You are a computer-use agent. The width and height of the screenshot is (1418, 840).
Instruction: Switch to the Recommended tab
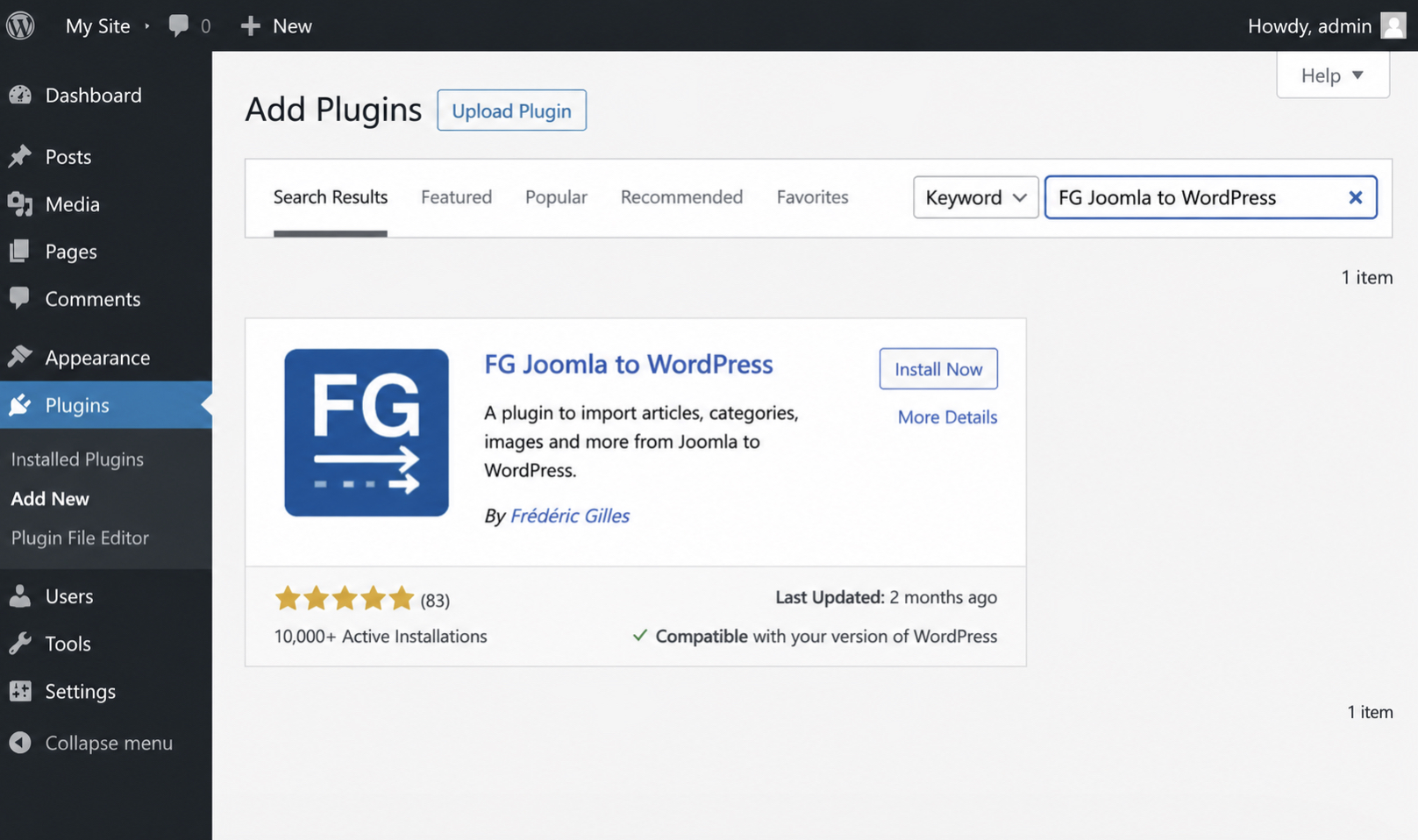click(681, 197)
